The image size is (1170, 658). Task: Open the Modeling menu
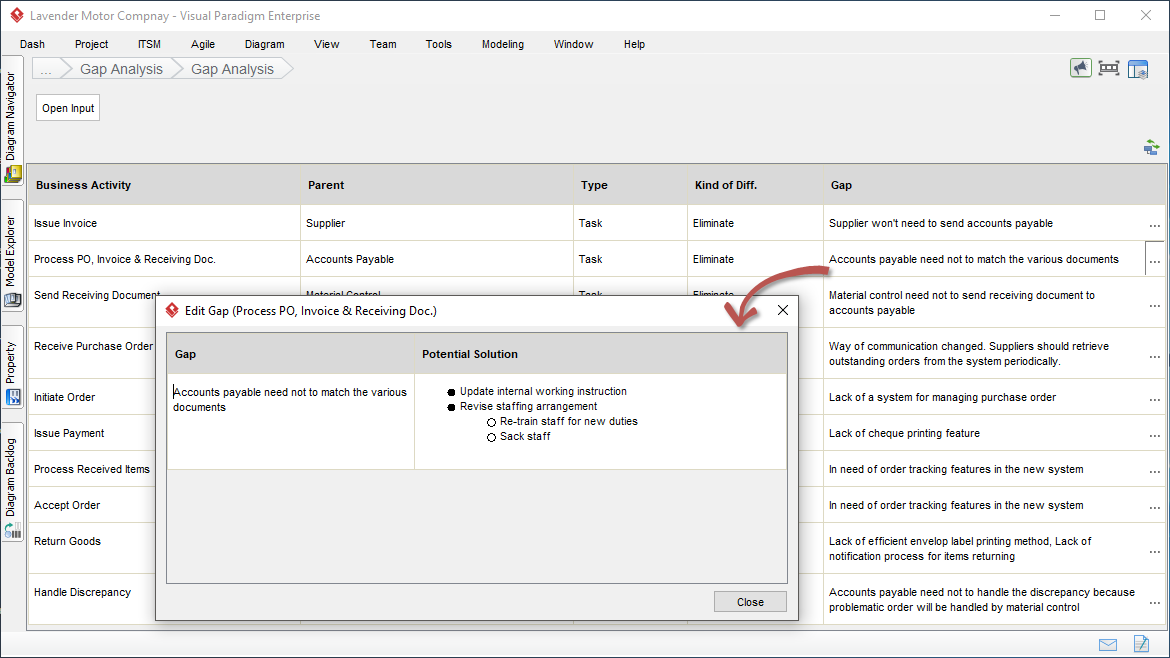click(x=502, y=44)
